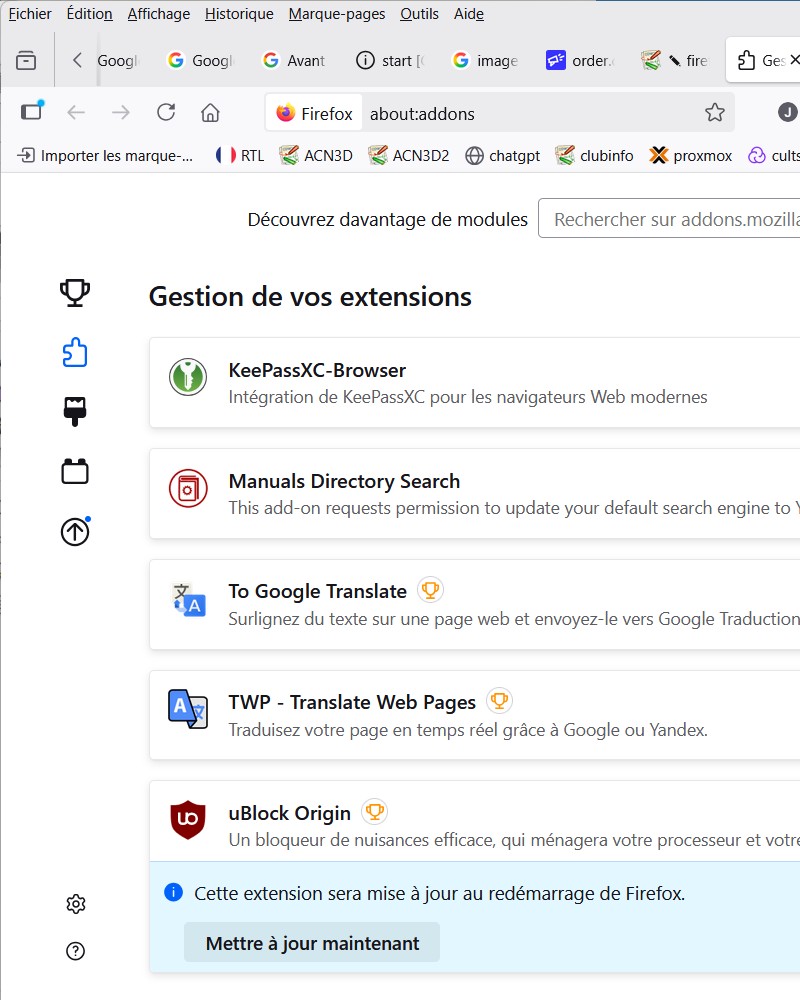Open the Firefox View tab list button
The height and width of the screenshot is (1000, 800).
(x=26, y=61)
